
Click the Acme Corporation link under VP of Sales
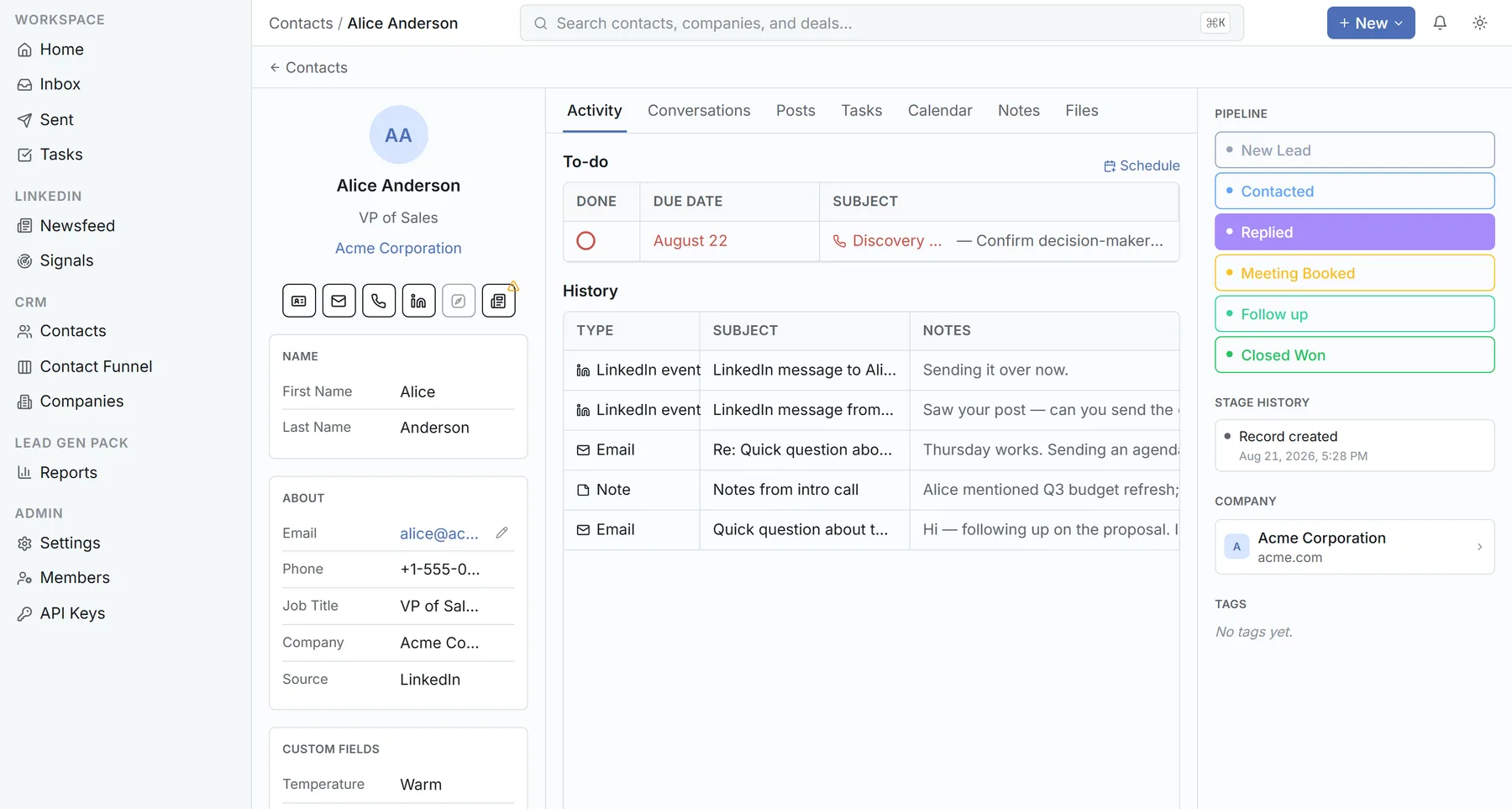(x=398, y=248)
